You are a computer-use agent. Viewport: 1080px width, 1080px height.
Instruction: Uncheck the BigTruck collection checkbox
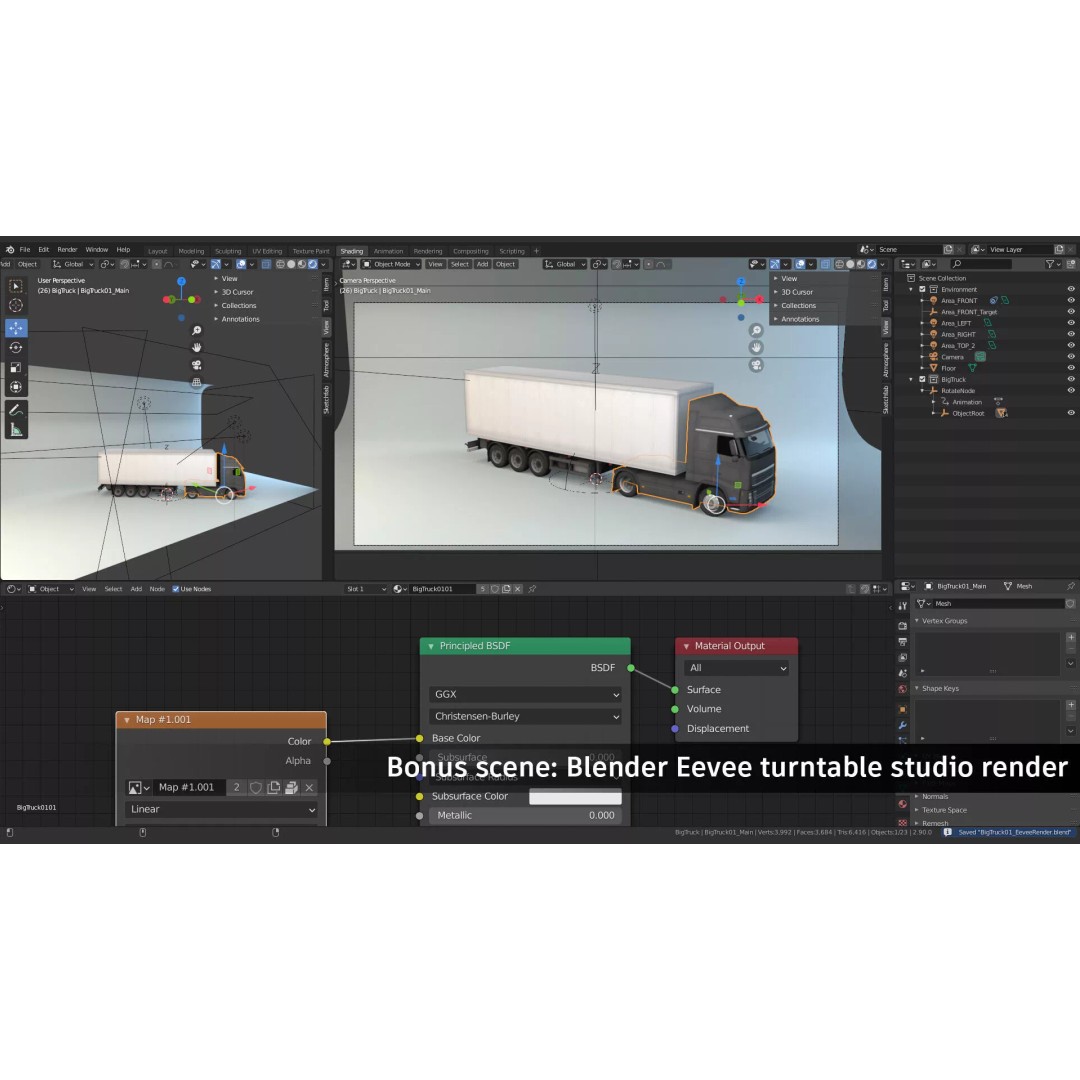(x=922, y=380)
